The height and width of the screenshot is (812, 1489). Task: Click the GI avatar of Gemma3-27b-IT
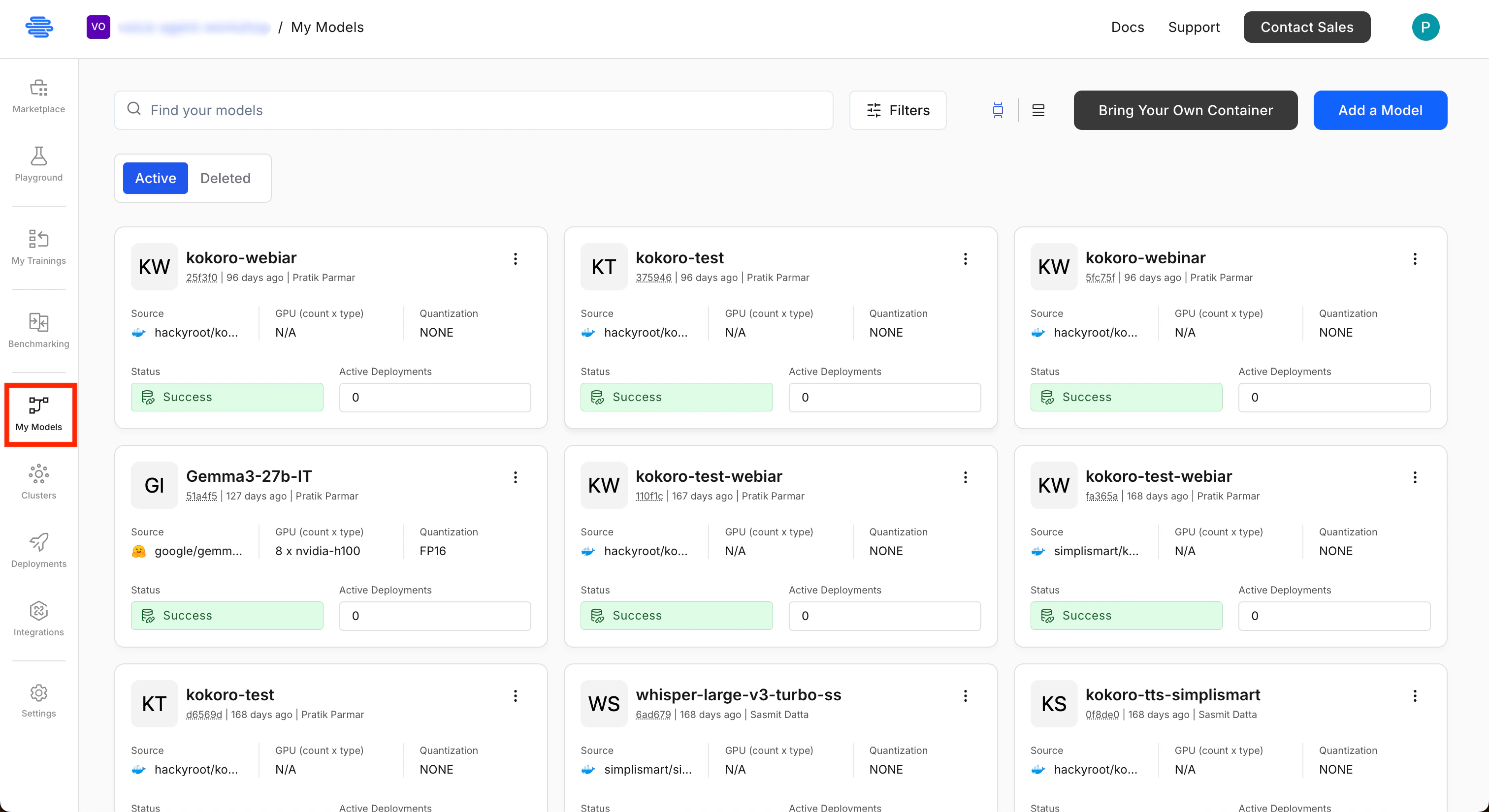click(154, 485)
